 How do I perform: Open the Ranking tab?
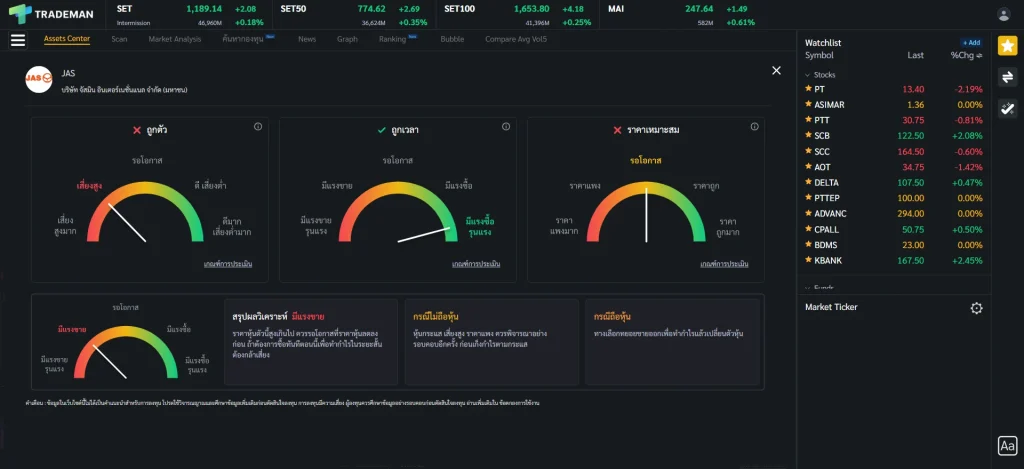pos(392,39)
